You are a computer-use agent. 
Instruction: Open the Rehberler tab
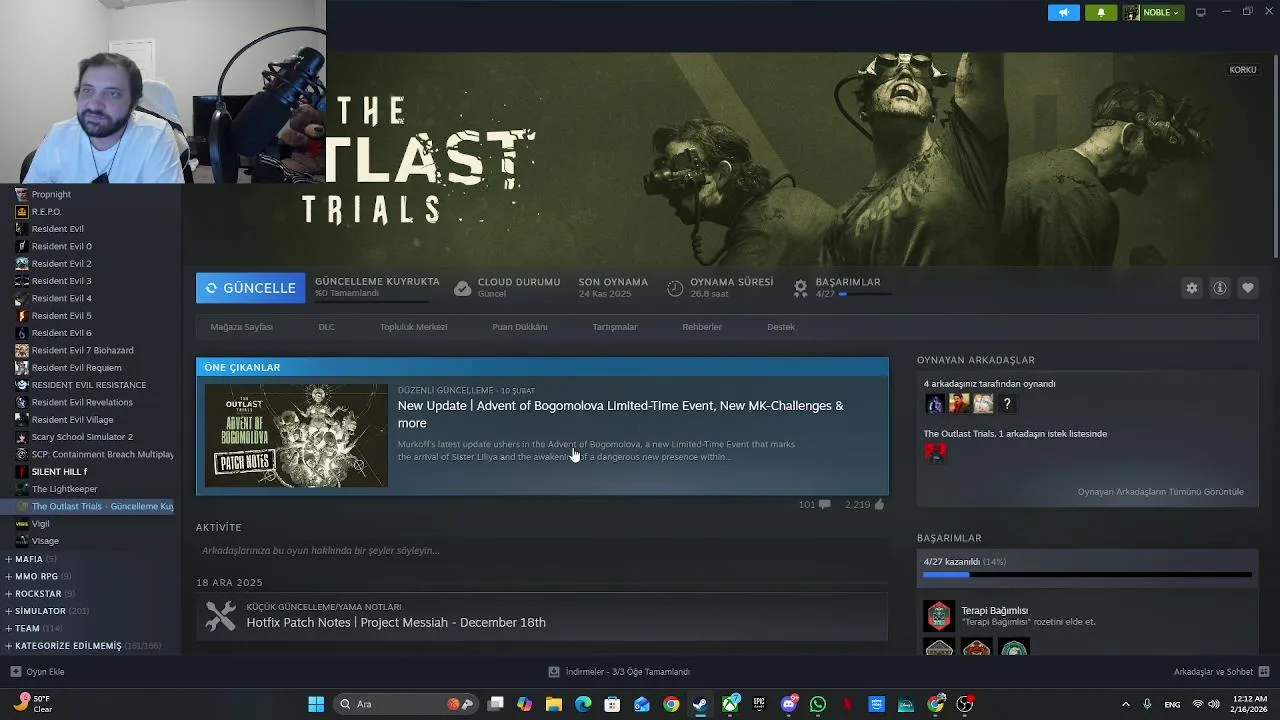[x=701, y=327]
